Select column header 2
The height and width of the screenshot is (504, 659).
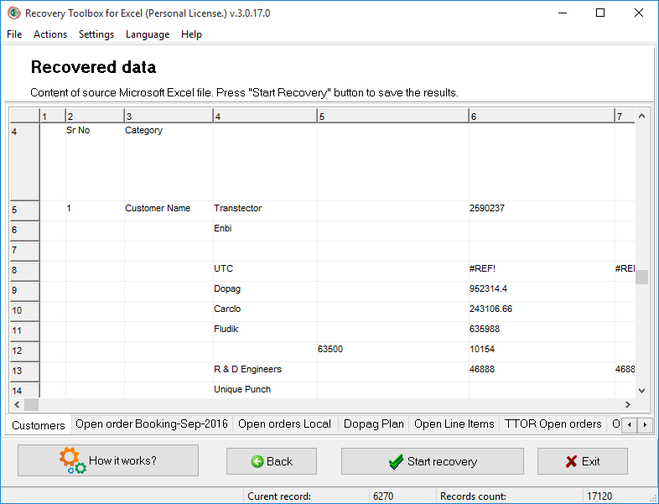pyautogui.click(x=95, y=116)
